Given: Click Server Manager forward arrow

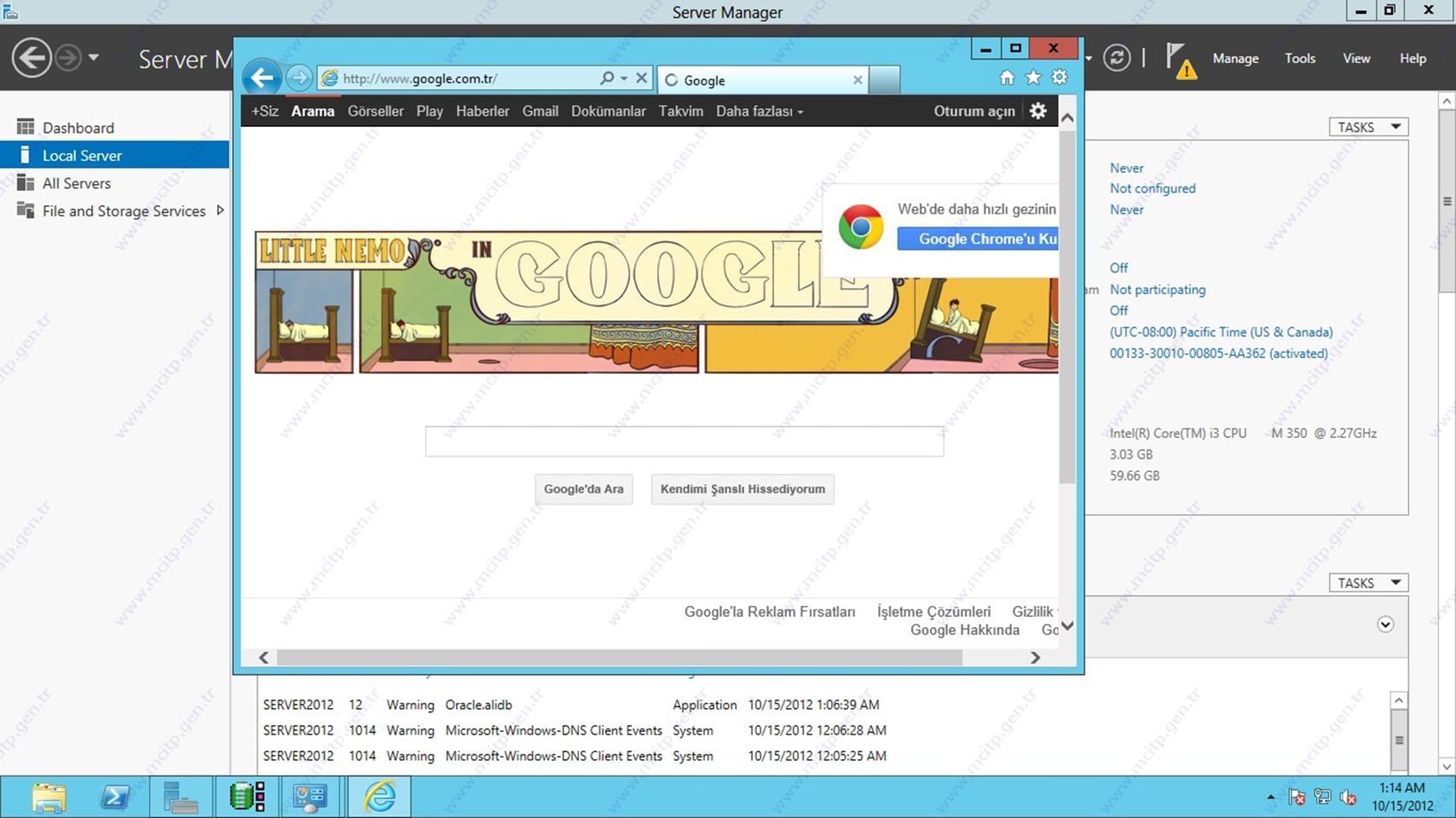Looking at the screenshot, I should click(68, 58).
